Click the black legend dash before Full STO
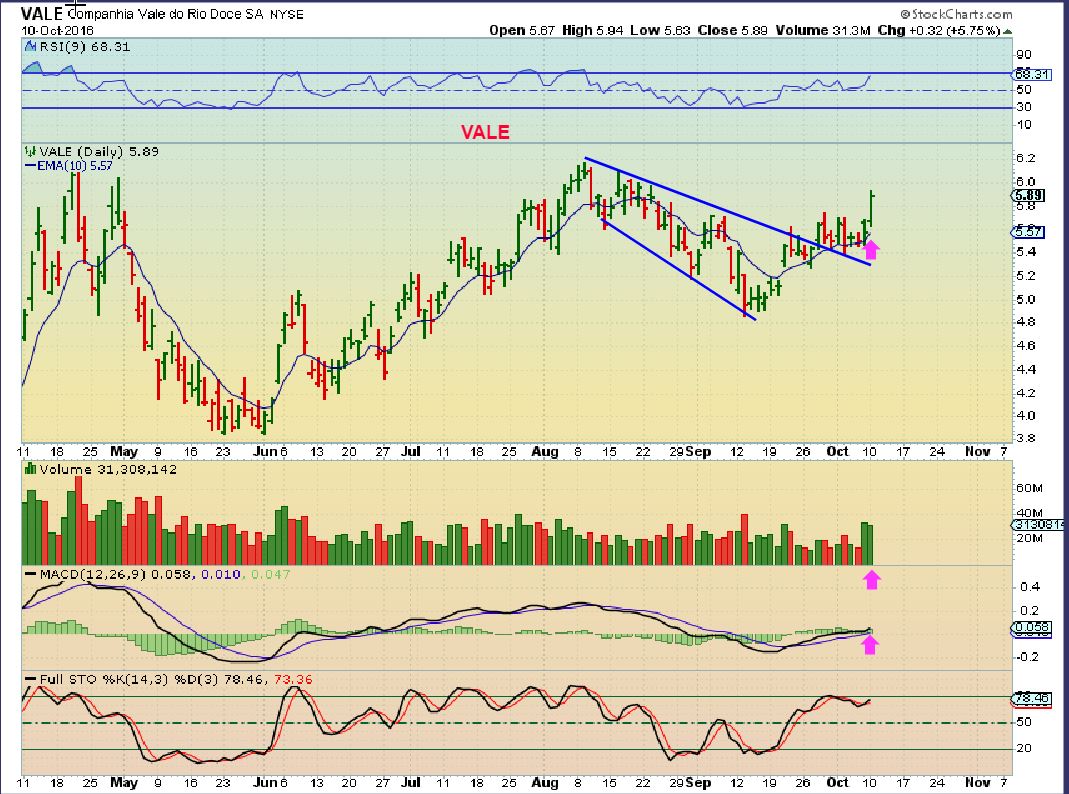 (x=31, y=679)
